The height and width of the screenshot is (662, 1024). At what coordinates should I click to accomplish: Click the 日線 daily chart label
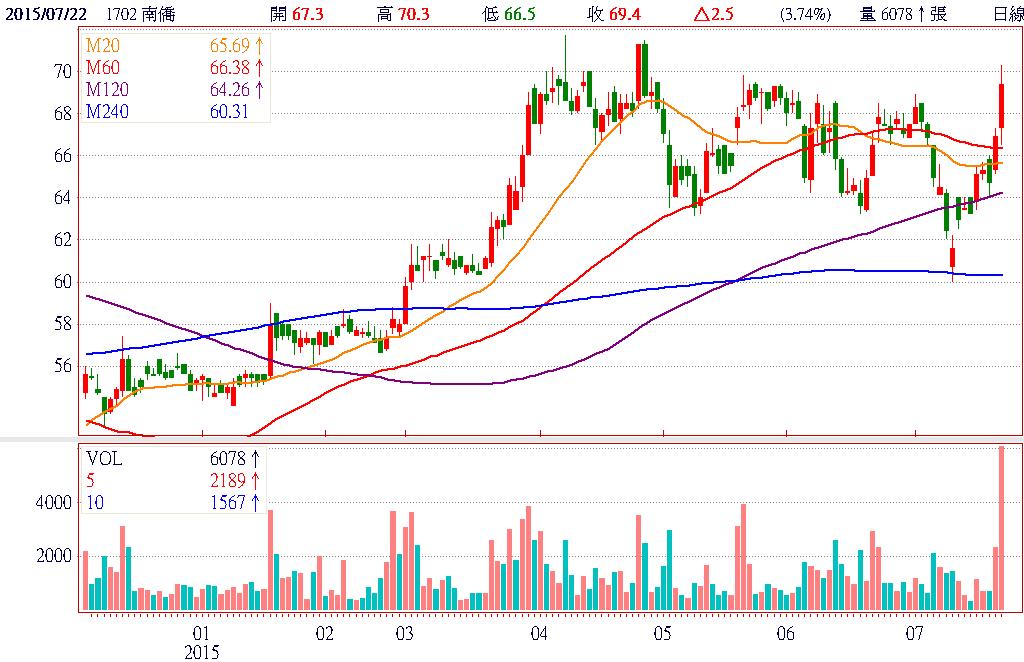click(1007, 14)
